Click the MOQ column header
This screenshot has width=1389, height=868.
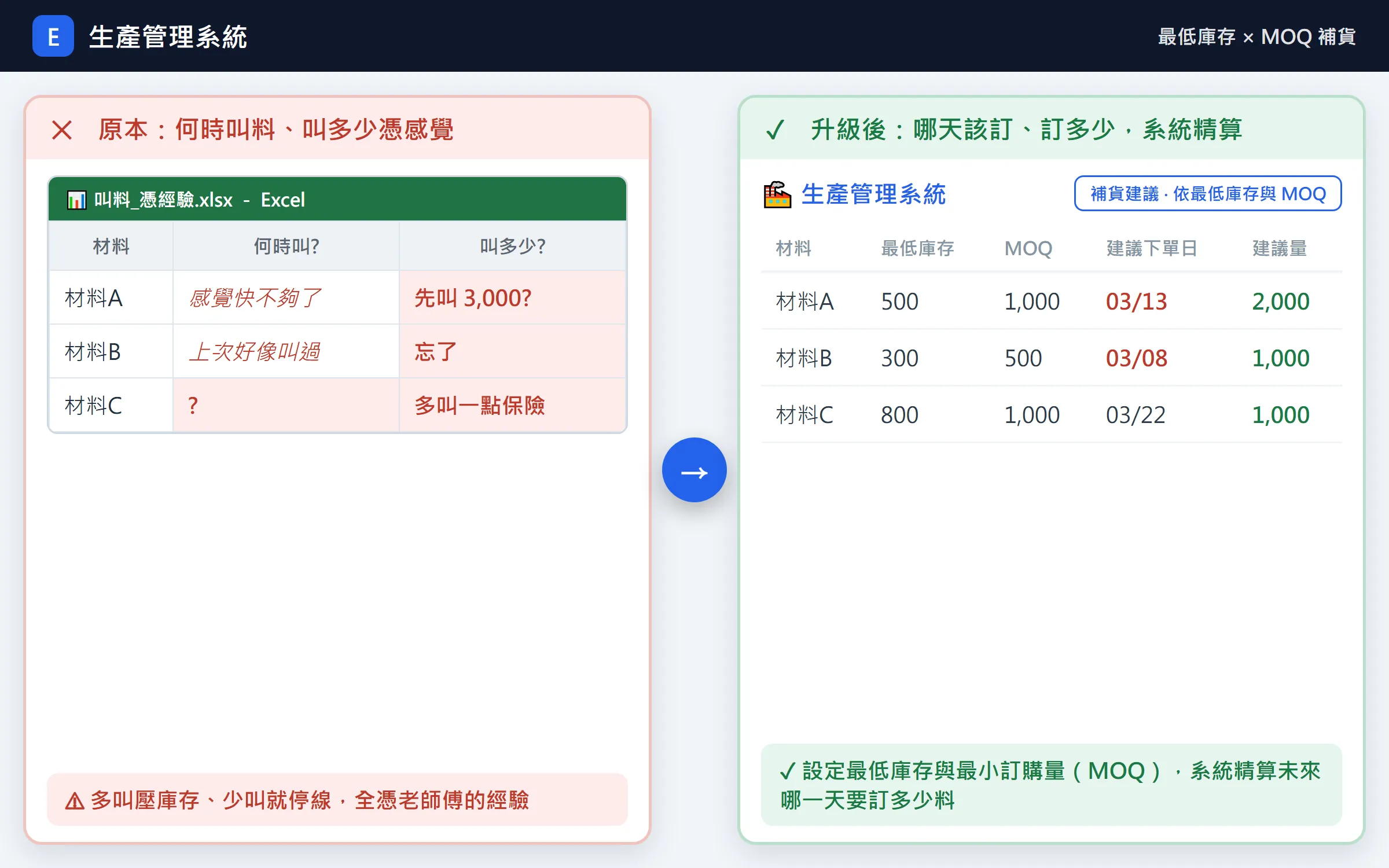(1028, 249)
